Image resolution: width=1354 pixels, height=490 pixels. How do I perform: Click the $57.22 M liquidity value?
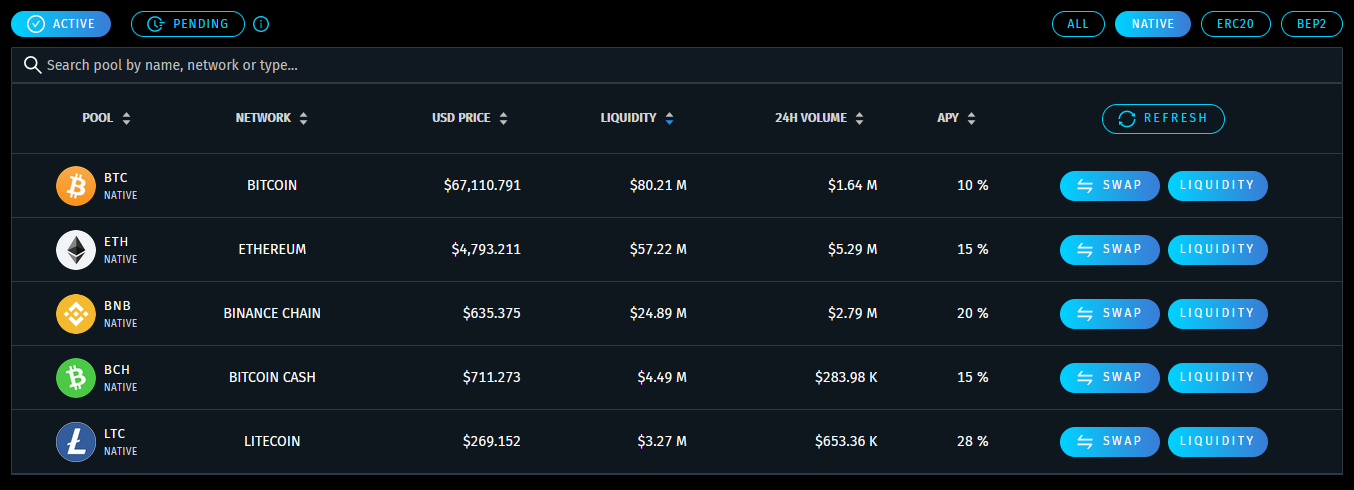pos(658,250)
